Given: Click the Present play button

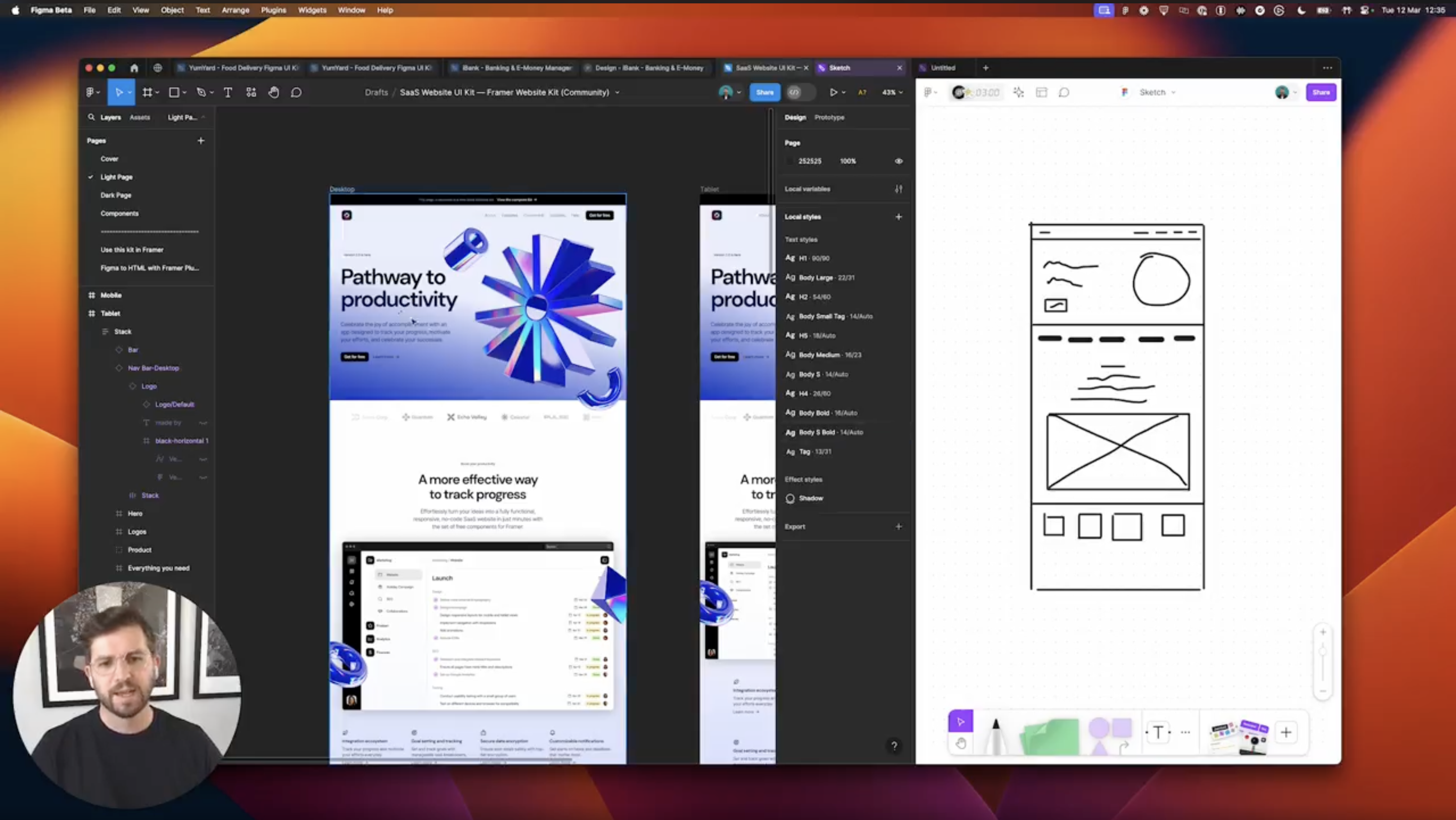Looking at the screenshot, I should coord(833,92).
